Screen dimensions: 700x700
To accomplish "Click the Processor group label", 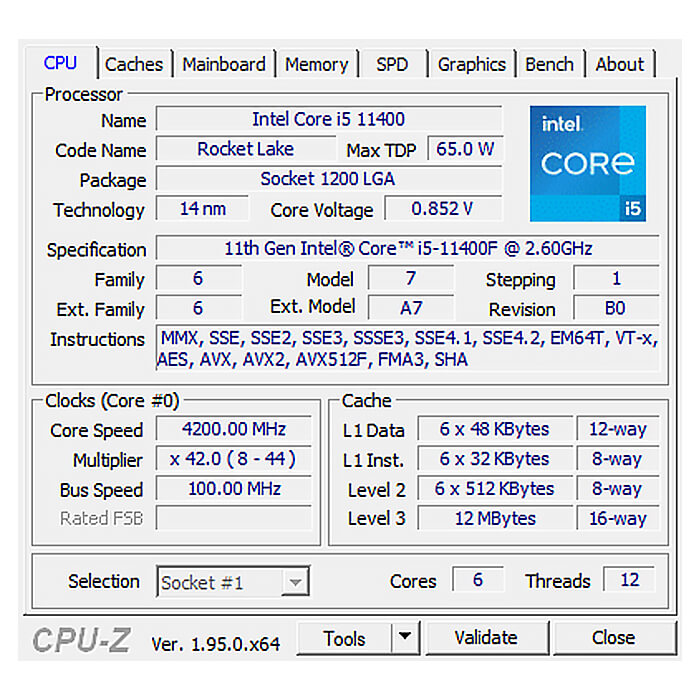I will click(x=83, y=94).
